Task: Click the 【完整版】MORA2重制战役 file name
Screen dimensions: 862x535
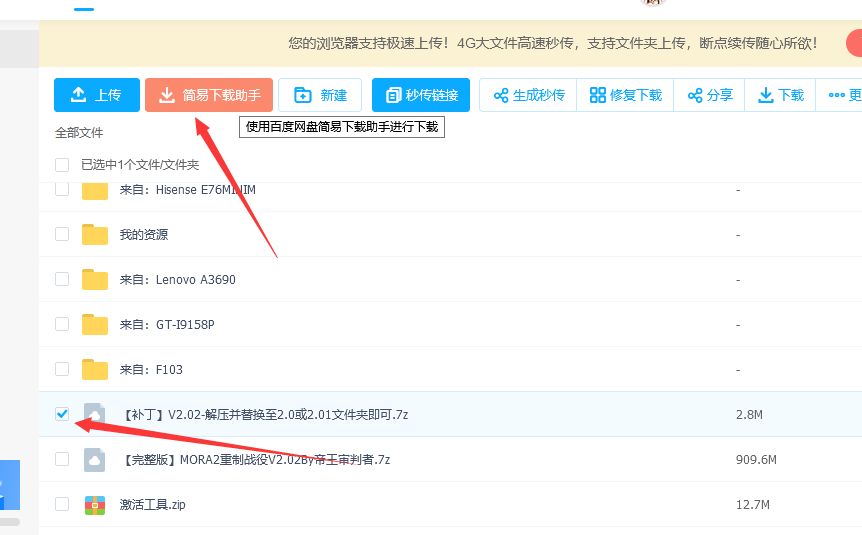Action: click(x=254, y=459)
